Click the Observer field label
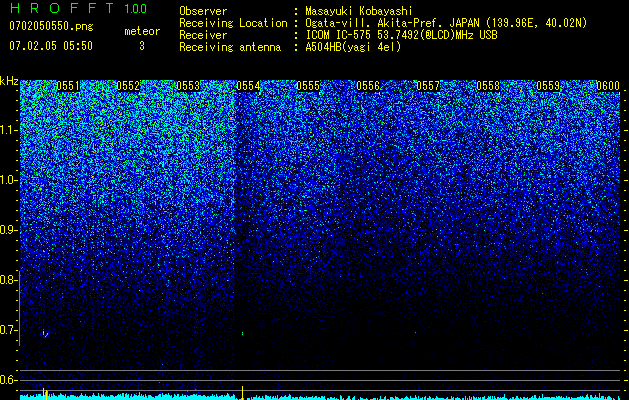 [x=203, y=11]
